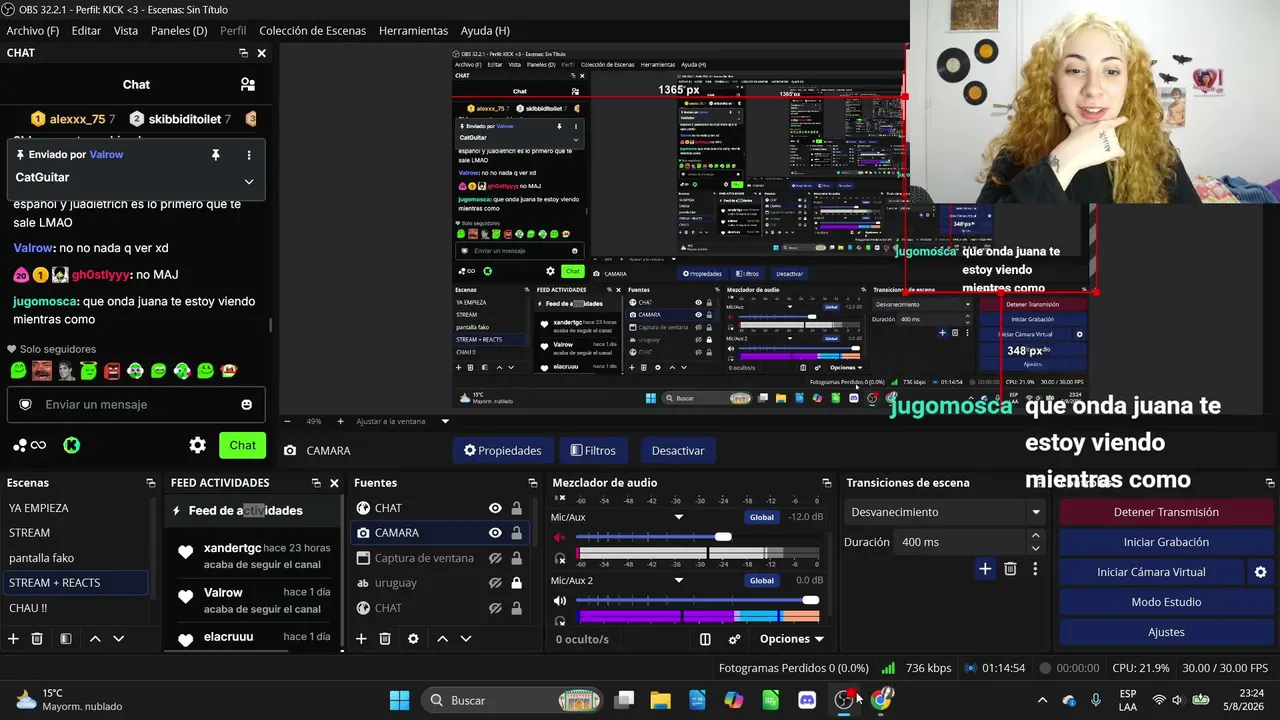Add a new scene with the plus icon
This screenshot has height=720, width=1280.
[x=13, y=639]
